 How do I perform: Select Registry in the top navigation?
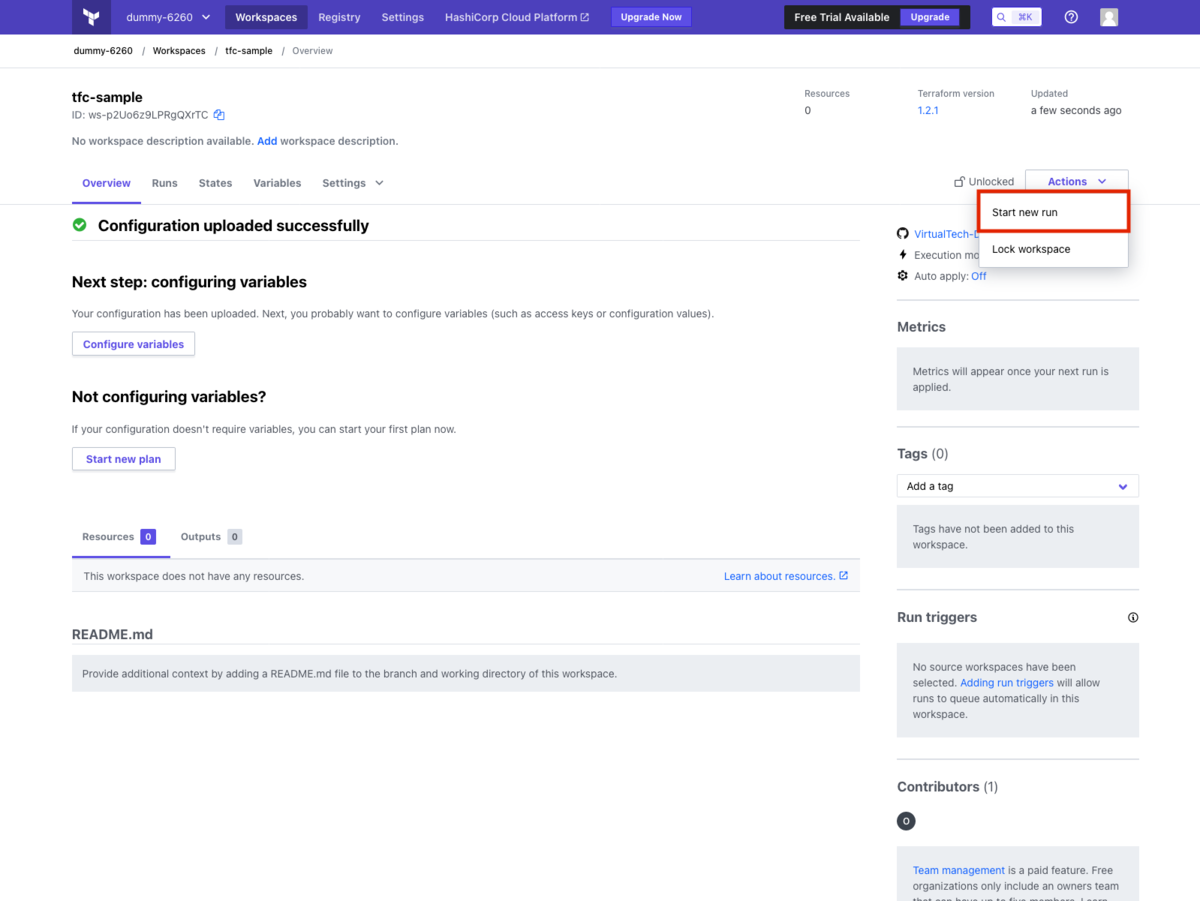(339, 17)
